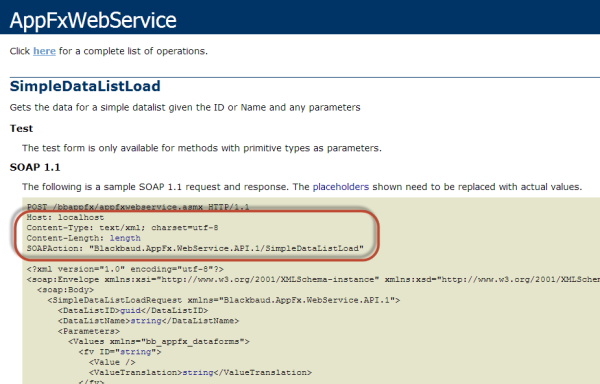Click the 'placeholders' link in SOAP description
The image size is (600, 384).
(341, 187)
